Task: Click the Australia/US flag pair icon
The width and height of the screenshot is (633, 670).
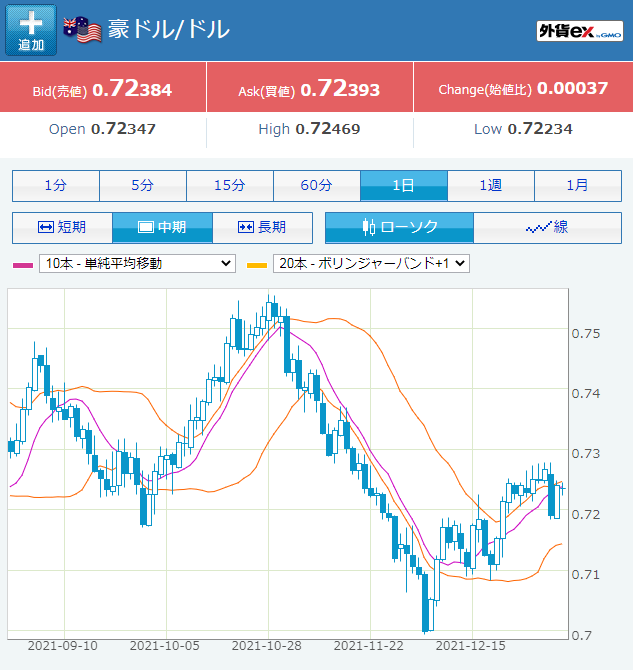Action: pyautogui.click(x=82, y=29)
